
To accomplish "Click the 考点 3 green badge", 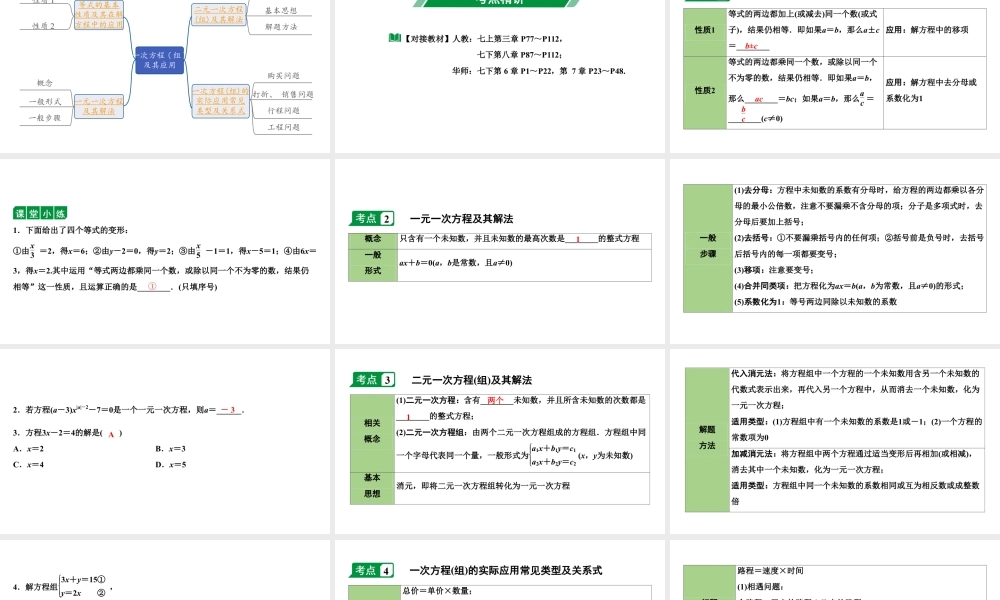I will click(x=373, y=380).
